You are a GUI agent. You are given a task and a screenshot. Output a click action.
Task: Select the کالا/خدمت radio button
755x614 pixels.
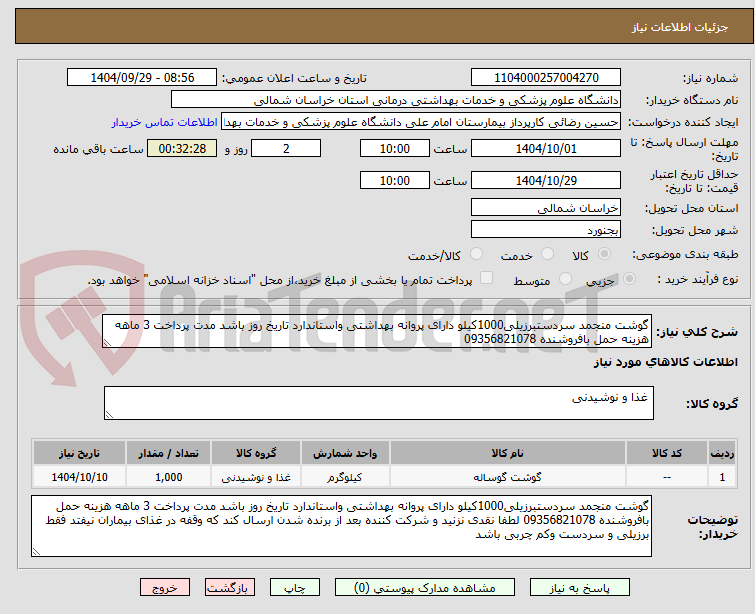pyautogui.click(x=476, y=253)
